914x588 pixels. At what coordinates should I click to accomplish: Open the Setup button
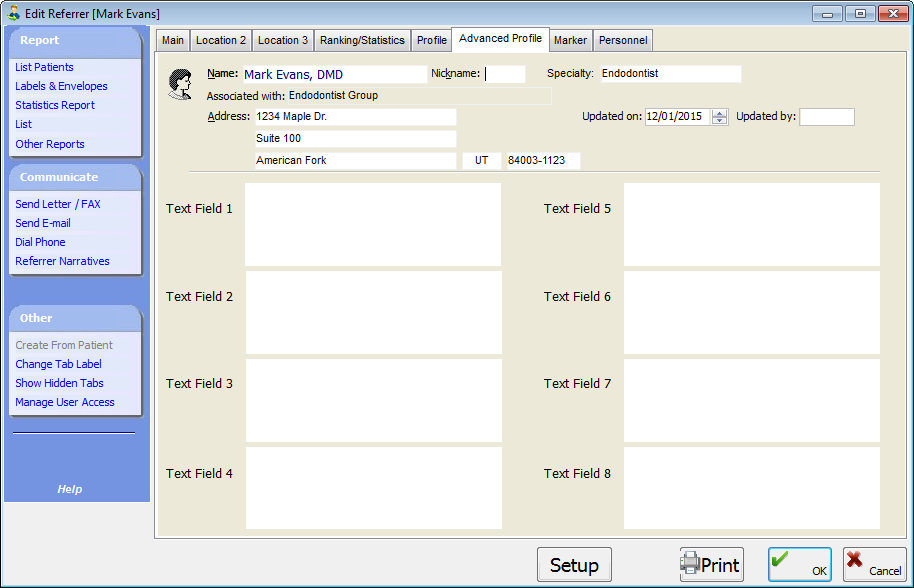pyautogui.click(x=574, y=565)
